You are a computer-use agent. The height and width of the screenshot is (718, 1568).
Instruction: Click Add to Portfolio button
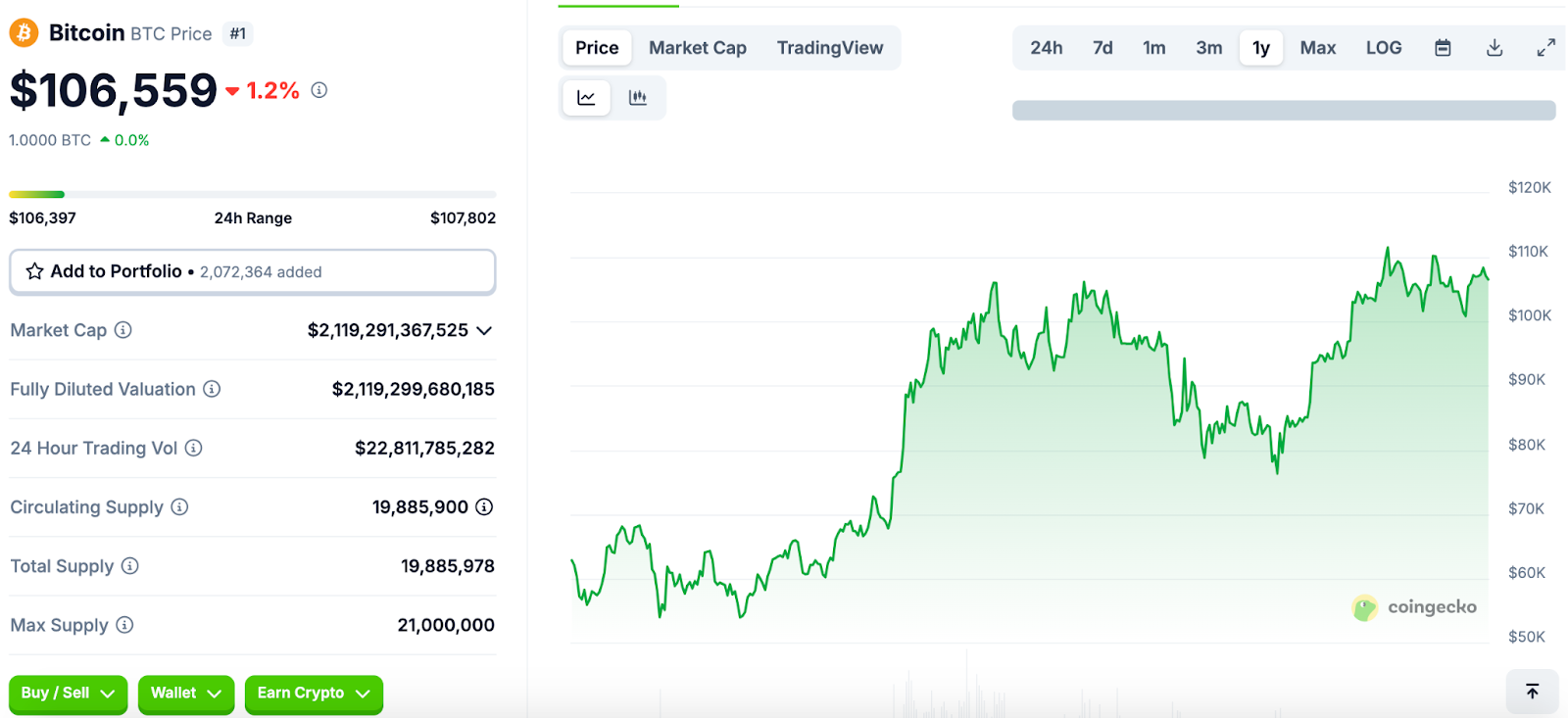pyautogui.click(x=253, y=271)
